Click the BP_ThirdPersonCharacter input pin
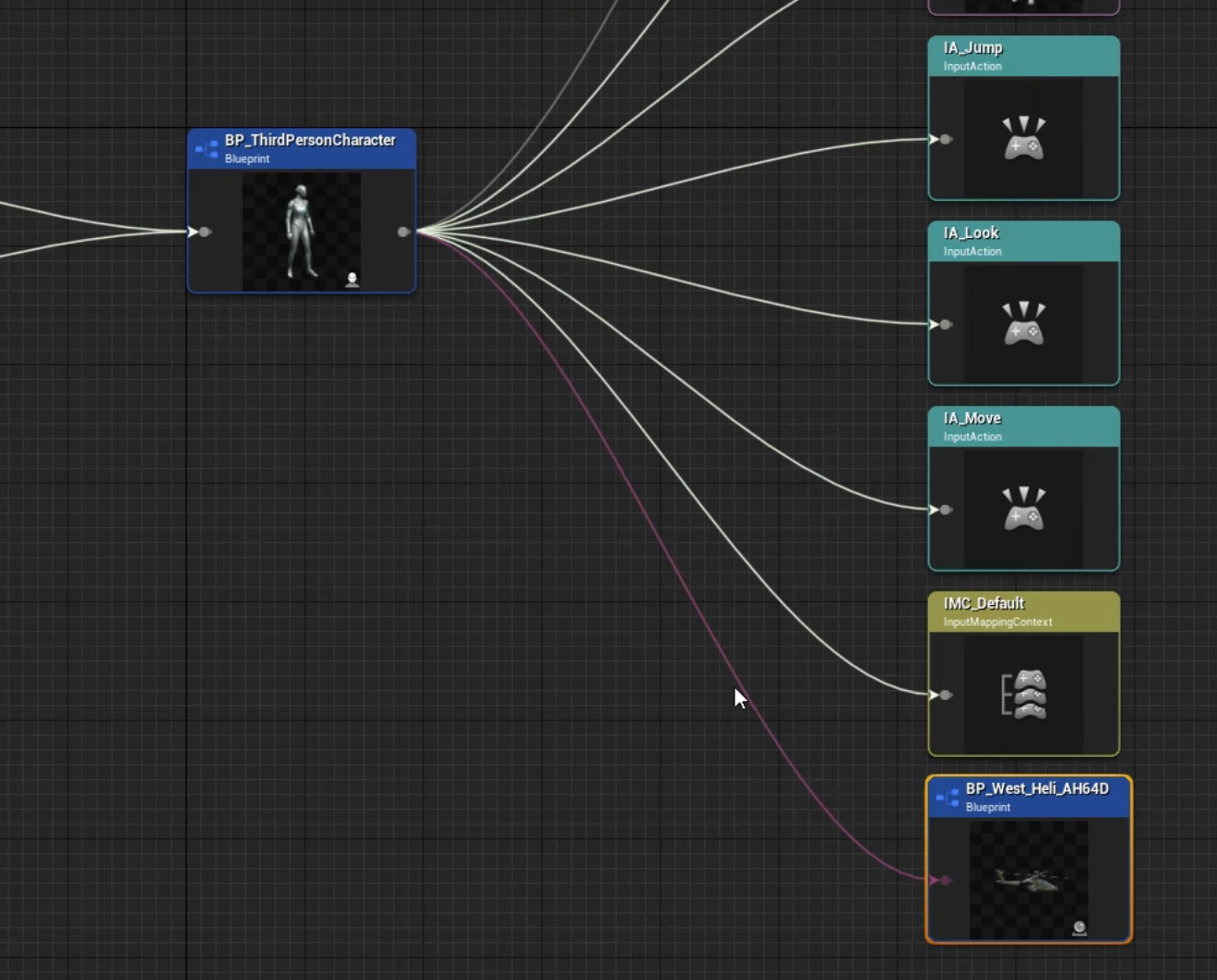The image size is (1217, 980). pyautogui.click(x=205, y=232)
